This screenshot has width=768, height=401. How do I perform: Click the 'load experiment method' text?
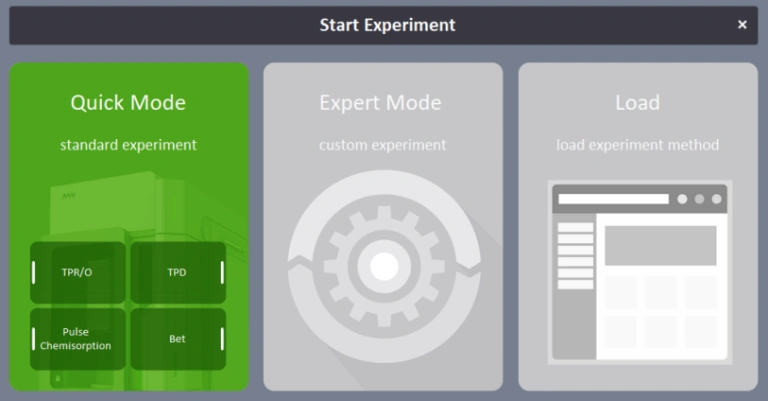[637, 145]
